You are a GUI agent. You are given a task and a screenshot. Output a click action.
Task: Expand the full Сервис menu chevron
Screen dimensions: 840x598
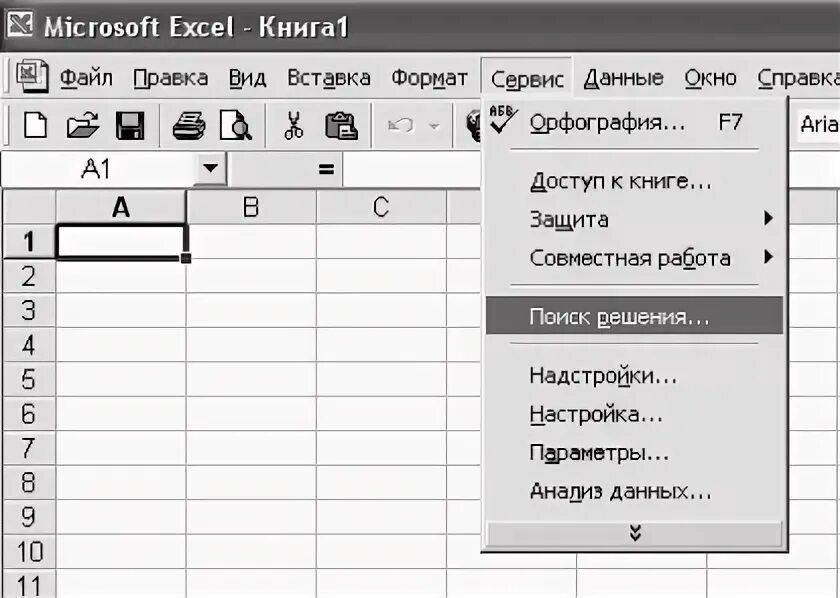[634, 533]
